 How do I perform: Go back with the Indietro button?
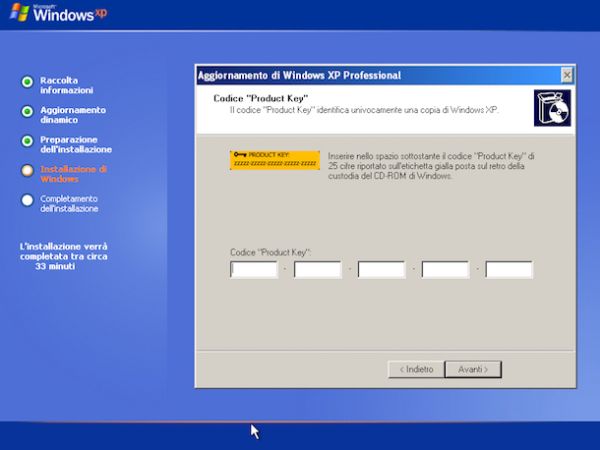coord(415,369)
